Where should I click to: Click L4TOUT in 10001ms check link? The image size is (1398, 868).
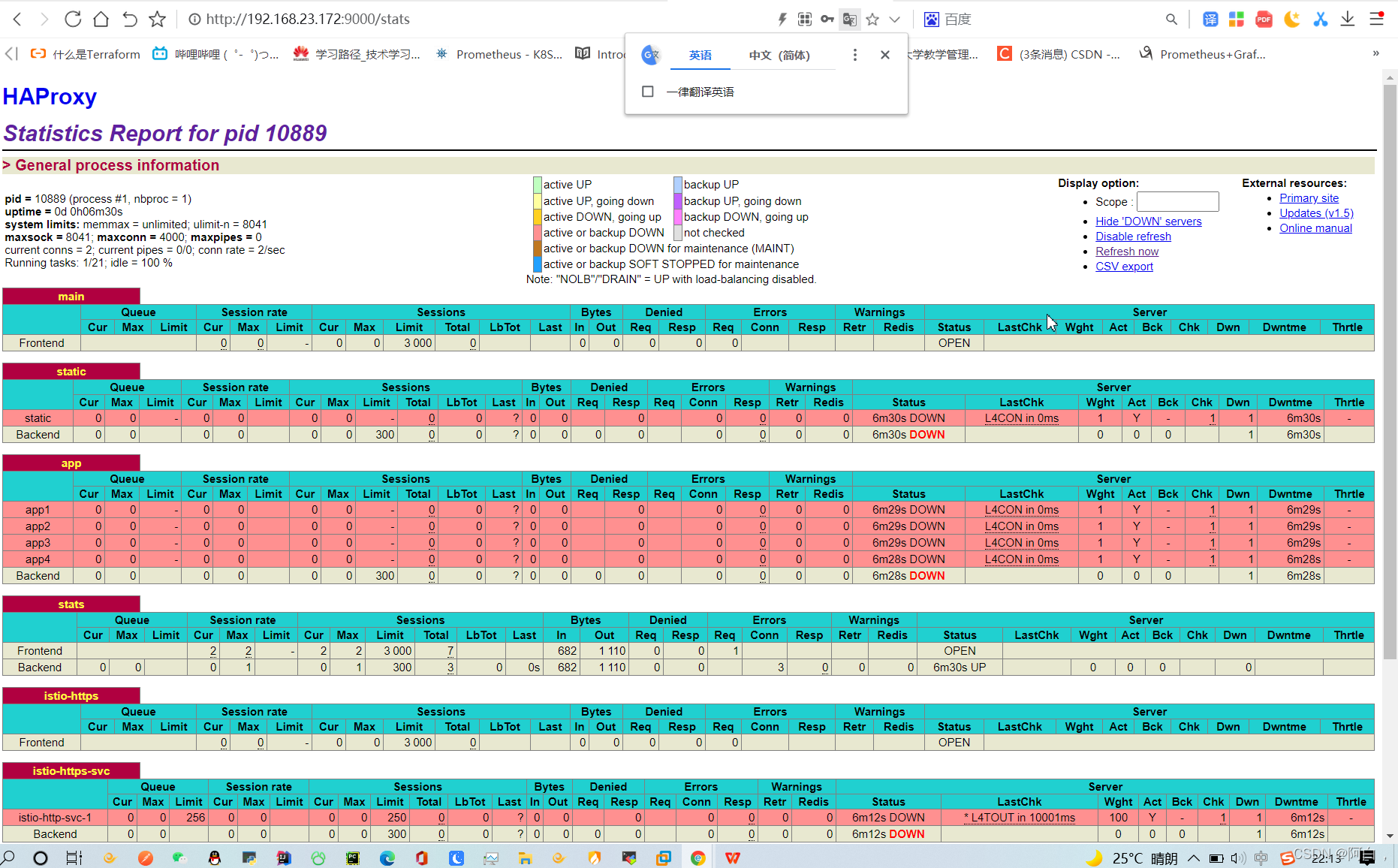(1020, 817)
